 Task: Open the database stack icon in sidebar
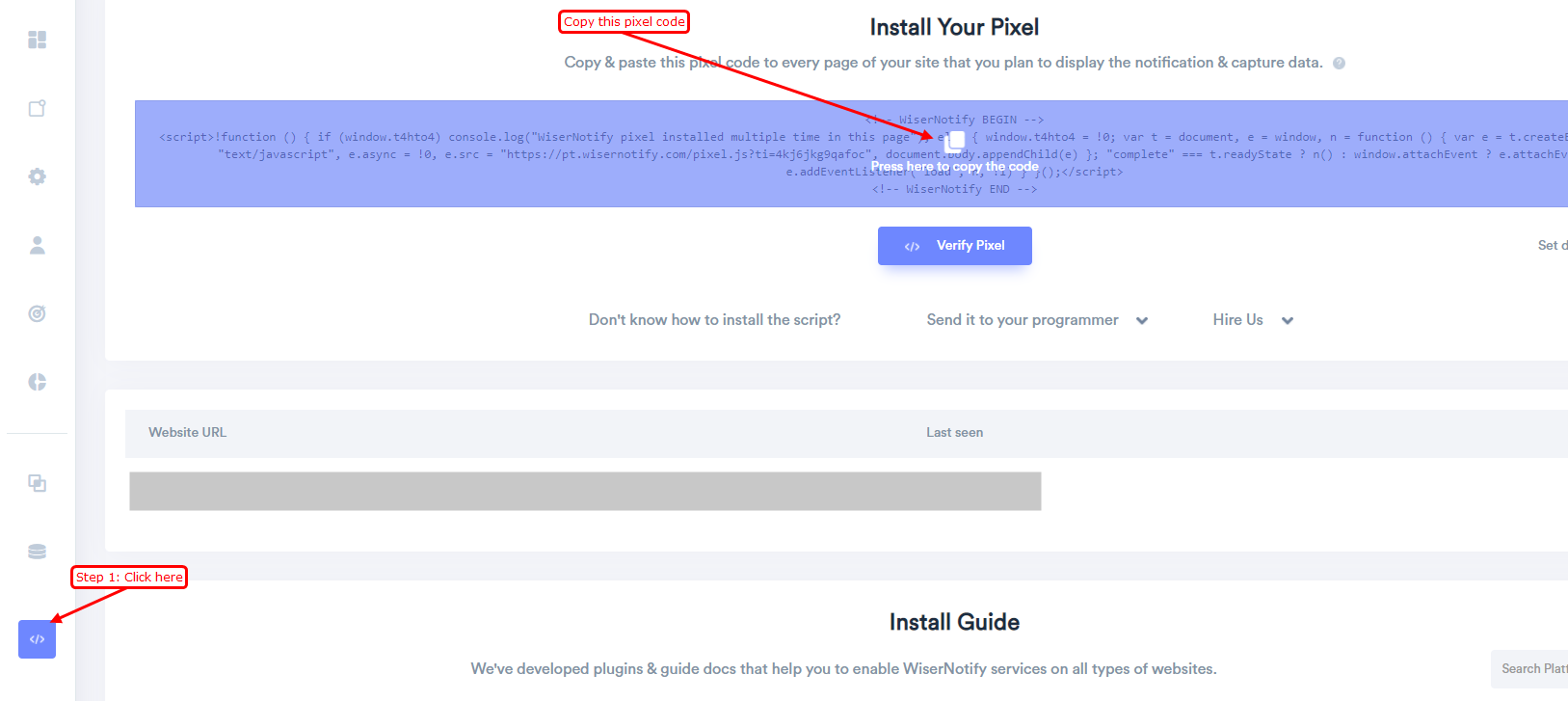37,552
